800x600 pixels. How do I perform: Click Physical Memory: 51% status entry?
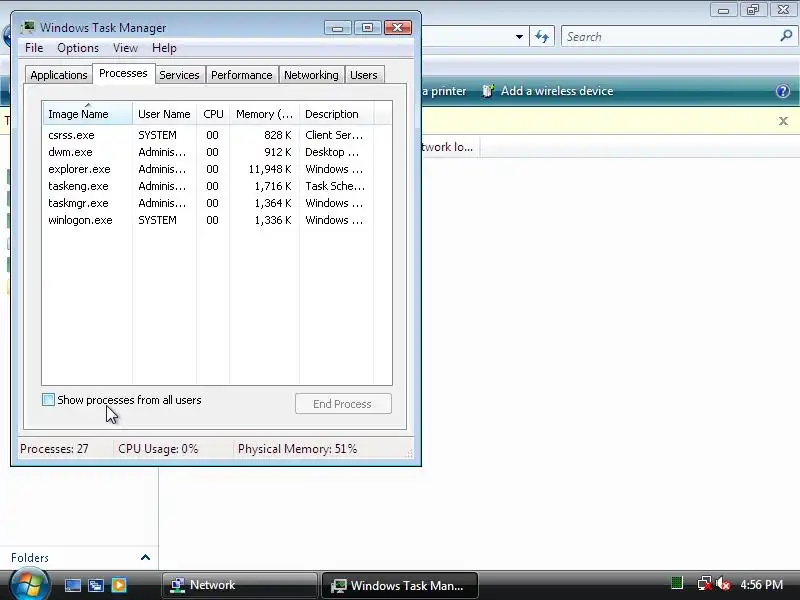[x=297, y=449]
